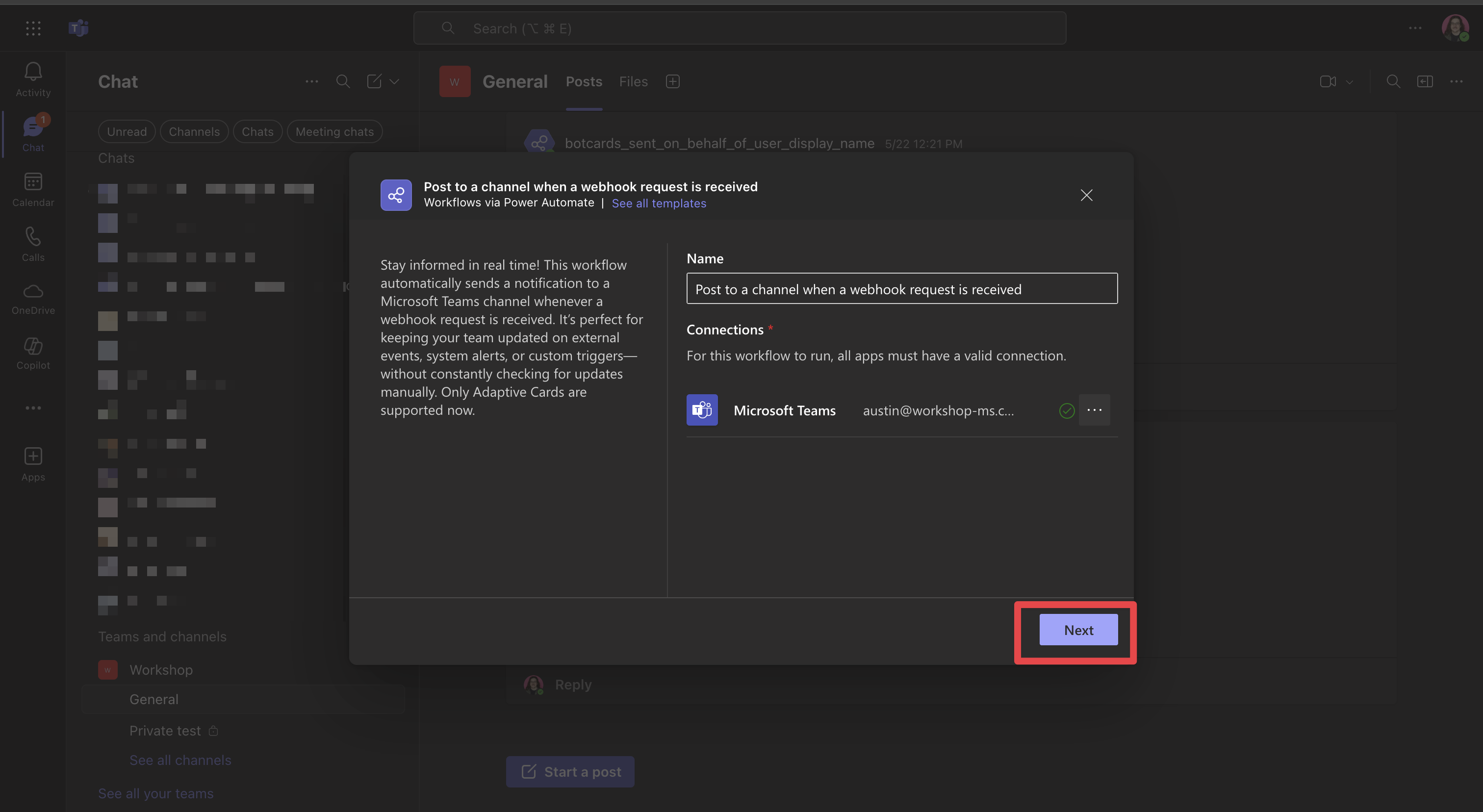This screenshot has height=812, width=1483.
Task: Filter chats by Channels
Action: pos(194,131)
